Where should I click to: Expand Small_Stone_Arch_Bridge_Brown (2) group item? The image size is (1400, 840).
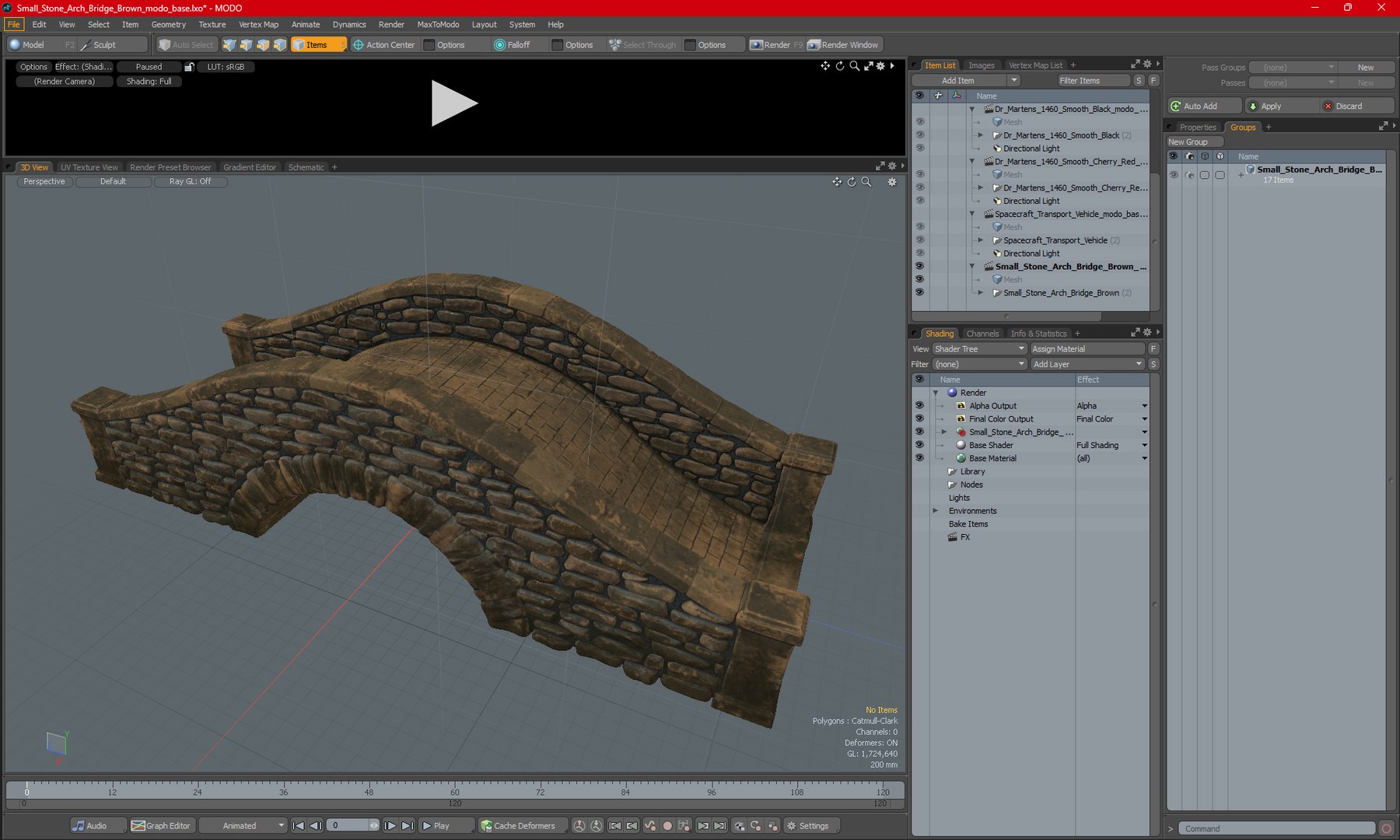coord(981,292)
